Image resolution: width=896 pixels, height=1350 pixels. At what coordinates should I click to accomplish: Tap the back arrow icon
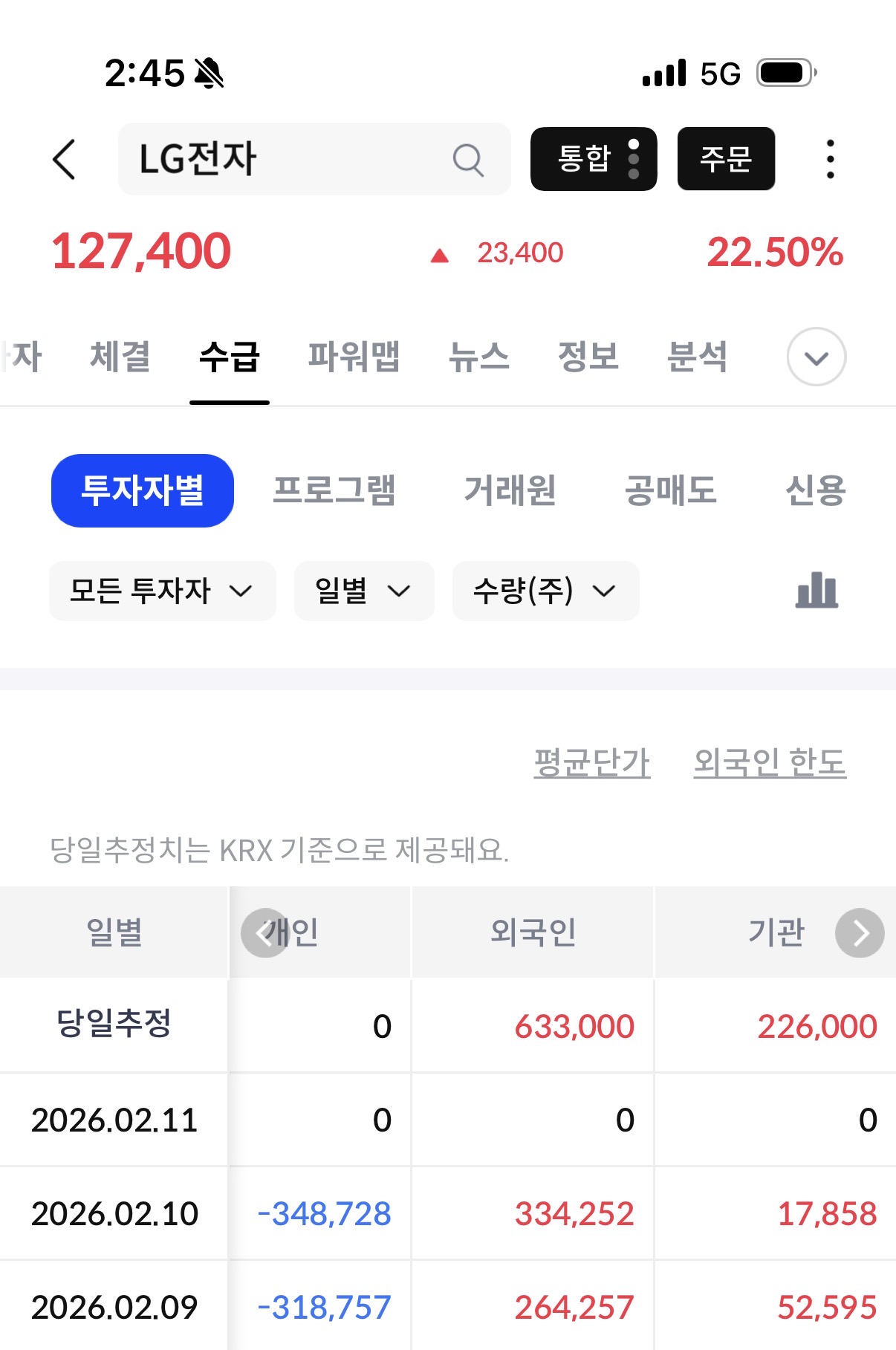[65, 159]
